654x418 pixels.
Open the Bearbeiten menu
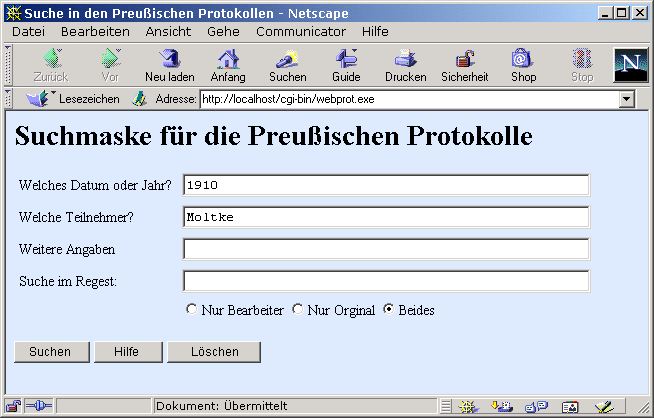(95, 32)
